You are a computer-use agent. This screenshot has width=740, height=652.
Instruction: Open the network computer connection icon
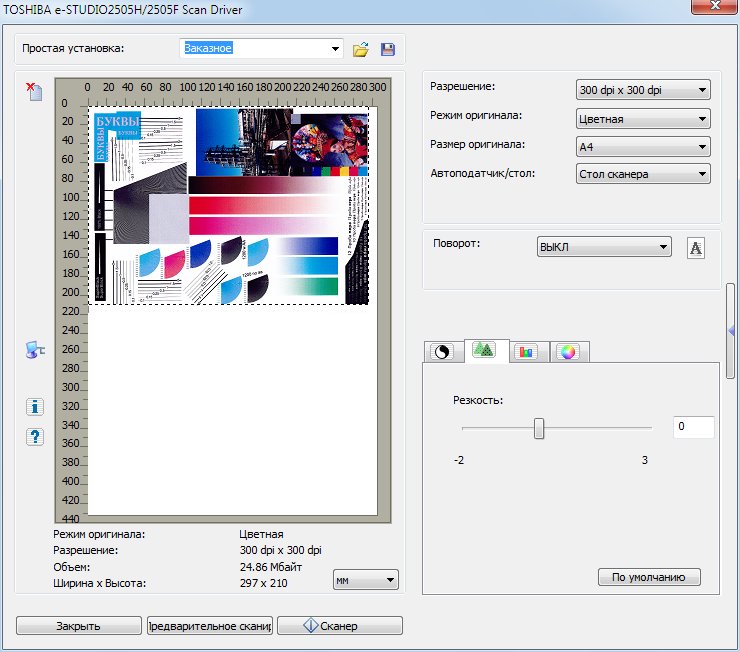(x=35, y=349)
